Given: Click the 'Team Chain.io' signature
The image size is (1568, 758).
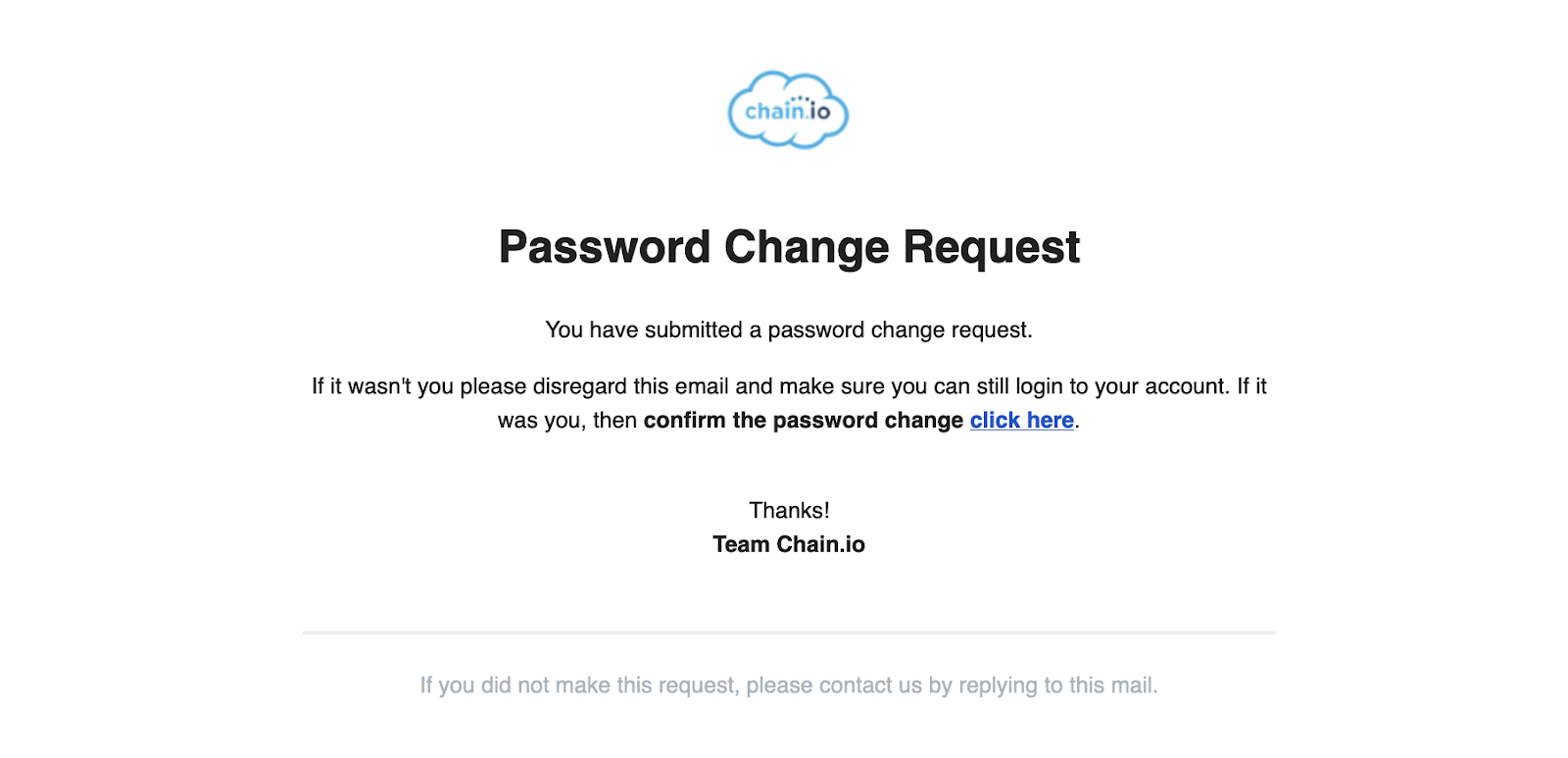Looking at the screenshot, I should [789, 545].
